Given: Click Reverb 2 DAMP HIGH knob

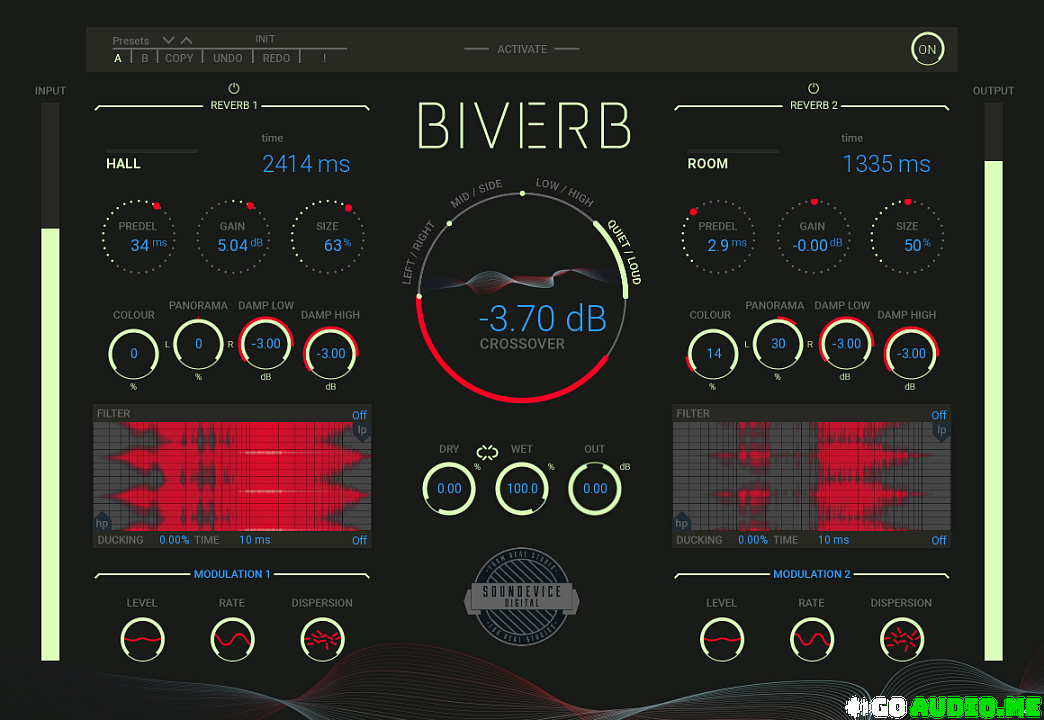Looking at the screenshot, I should pyautogui.click(x=911, y=354).
